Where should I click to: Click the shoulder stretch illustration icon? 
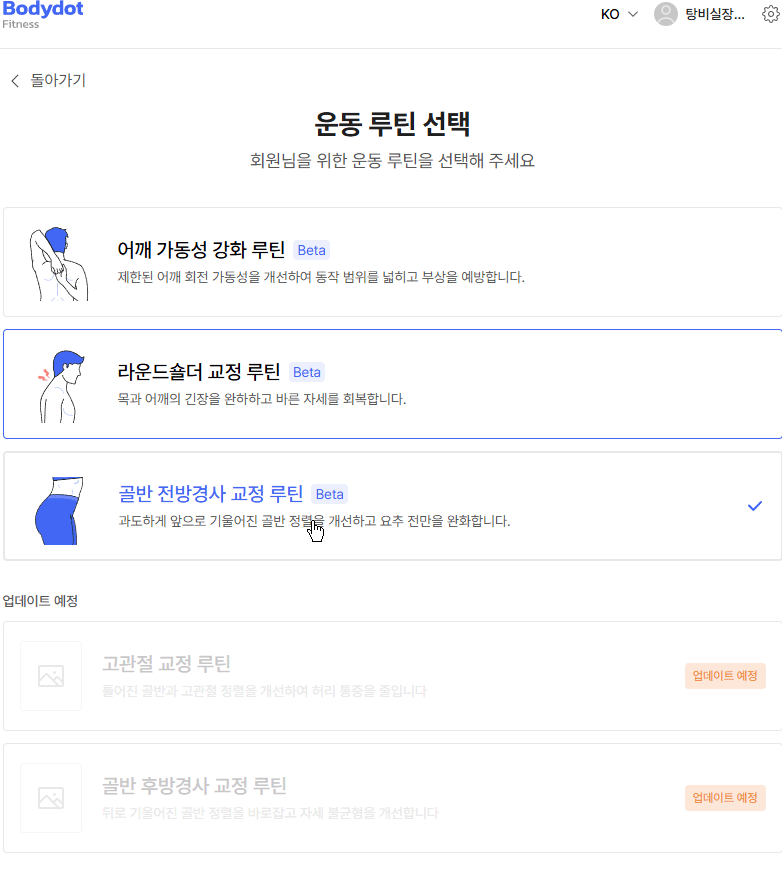[58, 263]
